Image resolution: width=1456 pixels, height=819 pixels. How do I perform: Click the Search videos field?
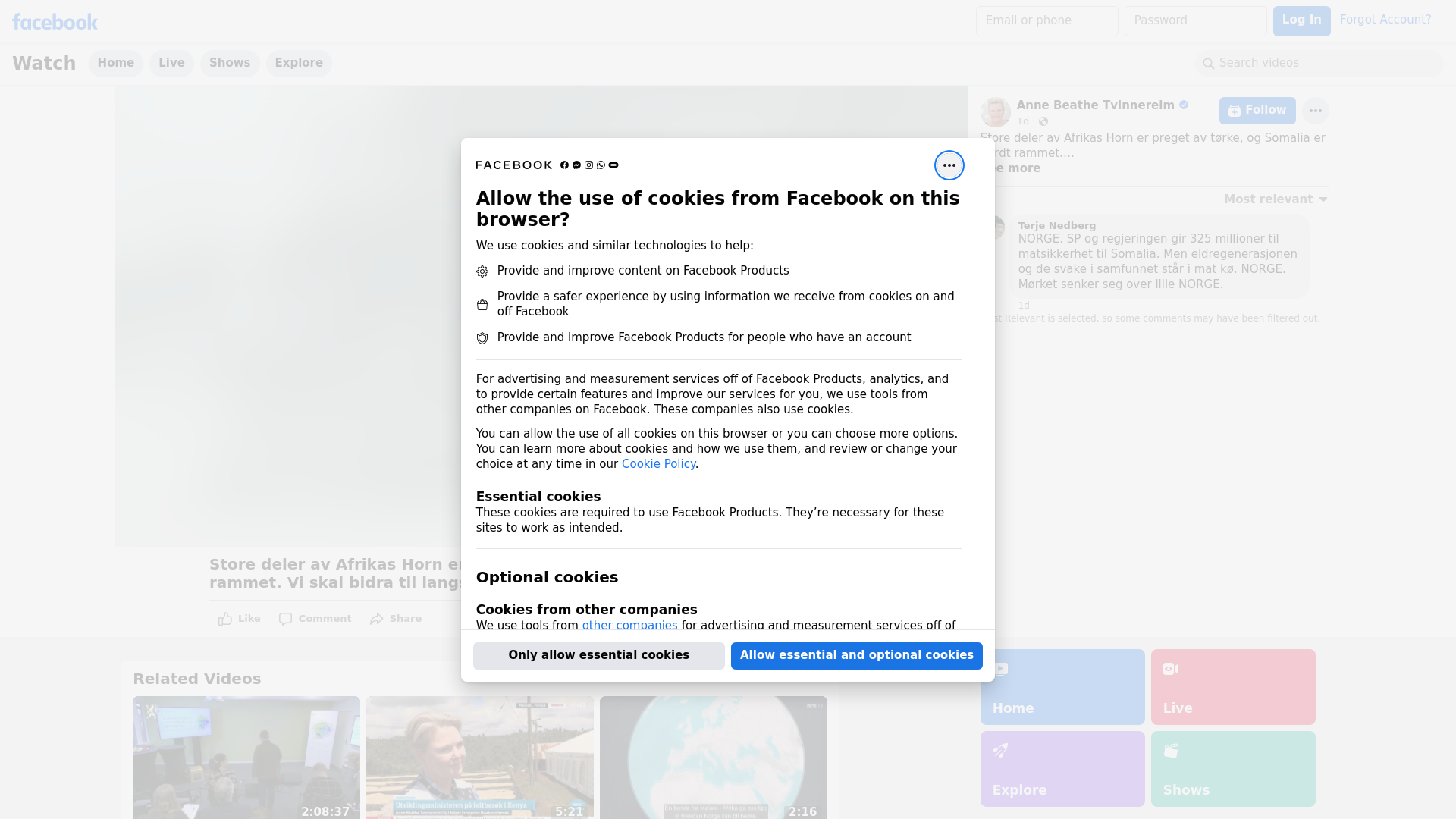(1319, 64)
